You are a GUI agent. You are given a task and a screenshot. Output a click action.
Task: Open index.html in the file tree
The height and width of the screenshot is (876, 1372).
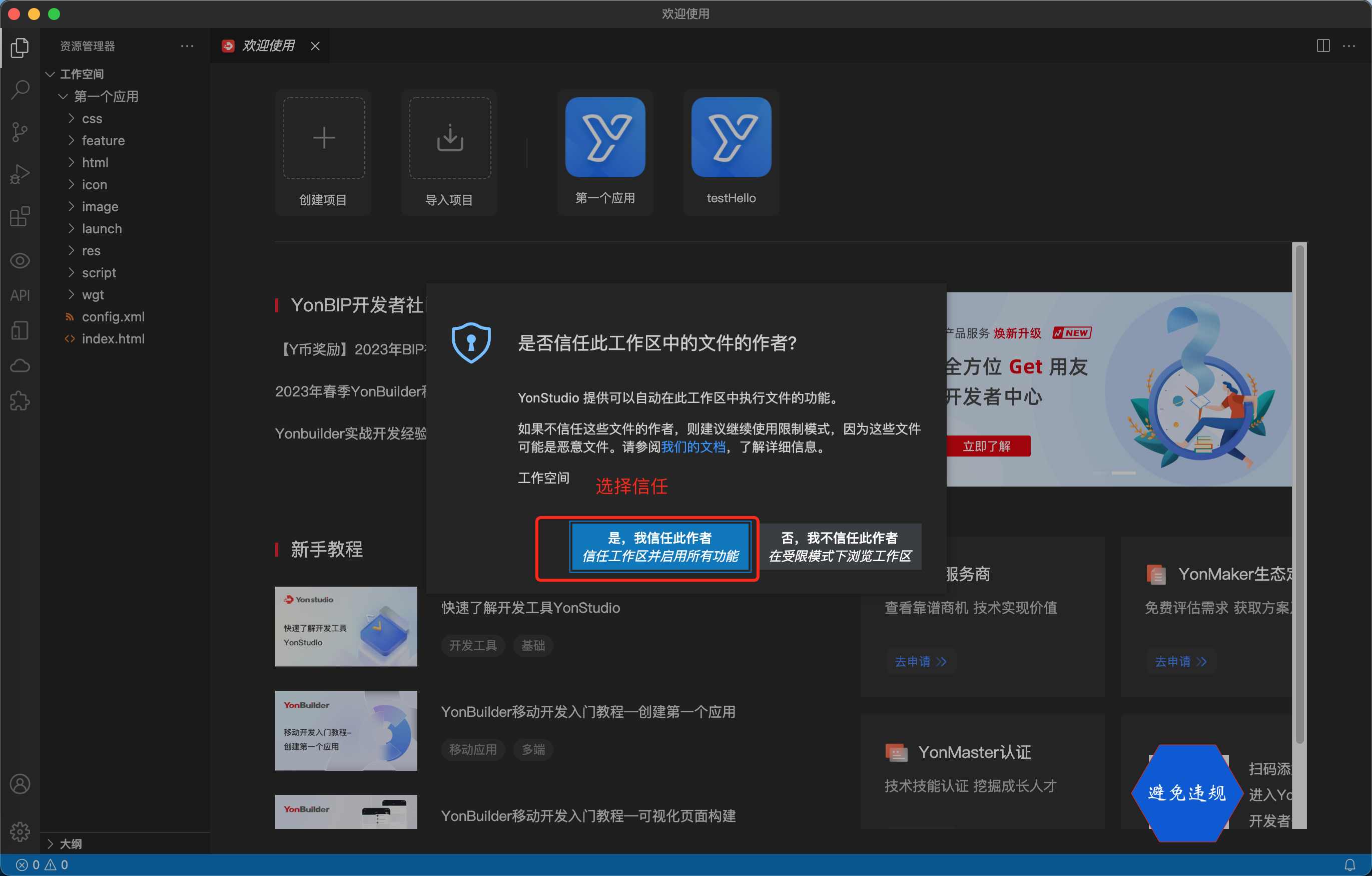113,338
